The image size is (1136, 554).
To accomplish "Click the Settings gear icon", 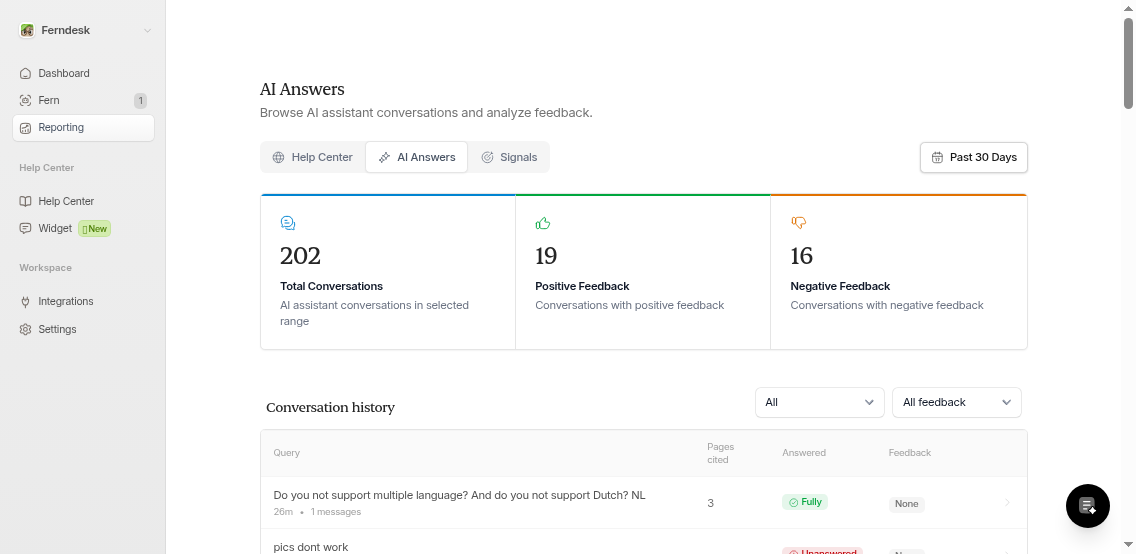I will coord(25,330).
